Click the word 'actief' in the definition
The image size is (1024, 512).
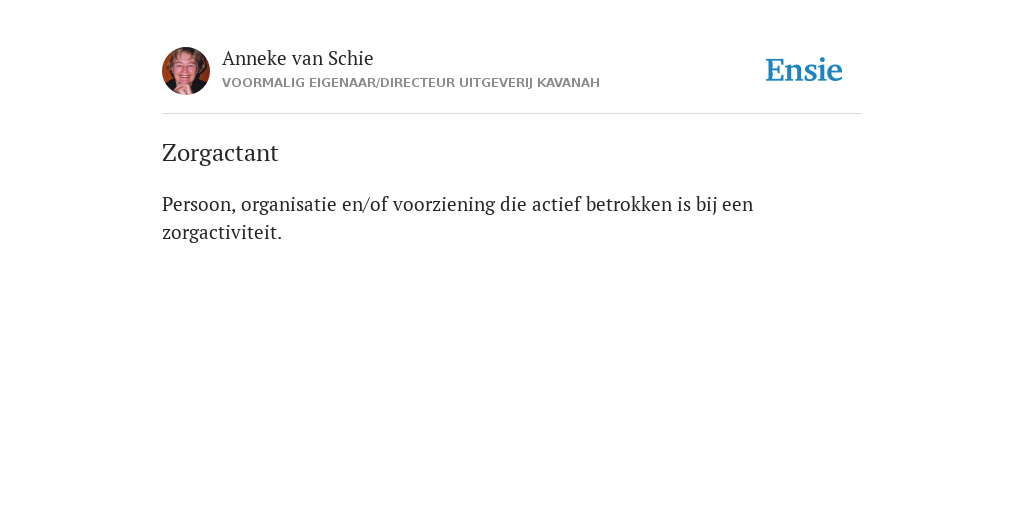click(556, 204)
